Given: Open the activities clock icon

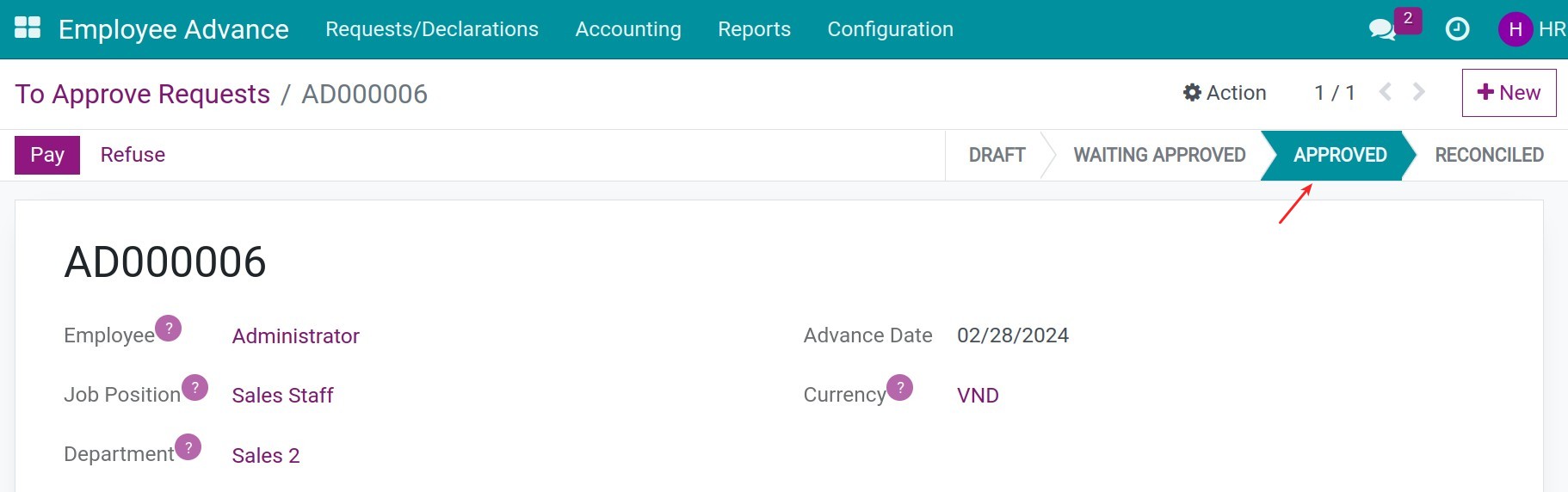Looking at the screenshot, I should 1457,29.
